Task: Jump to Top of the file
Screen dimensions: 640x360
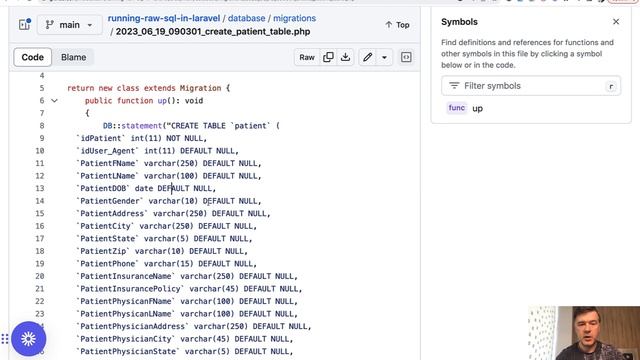Action: click(397, 25)
